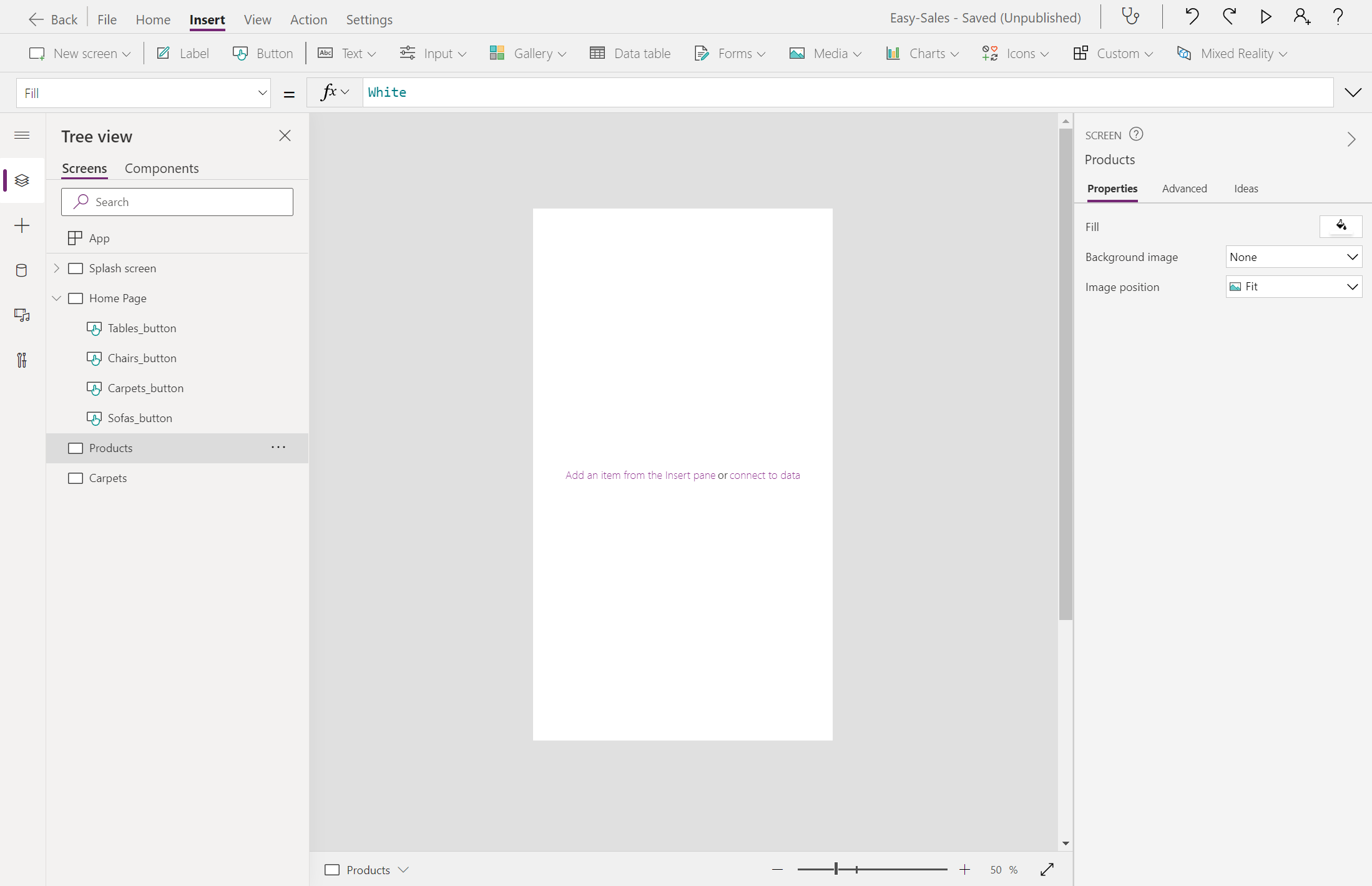The image size is (1372, 886).
Task: Open Data sources cylinder icon in sidebar
Action: [22, 270]
